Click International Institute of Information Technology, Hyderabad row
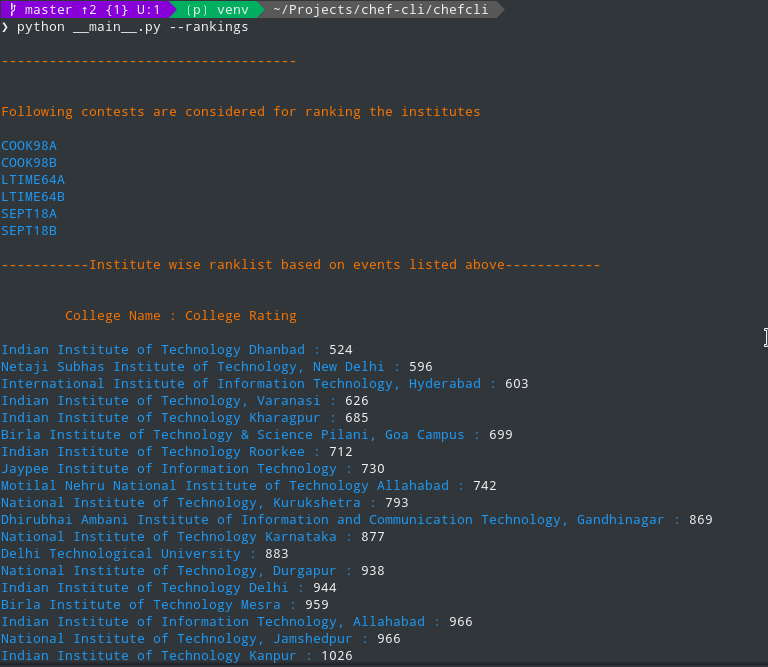Screen dimensions: 768x667 (x=264, y=384)
